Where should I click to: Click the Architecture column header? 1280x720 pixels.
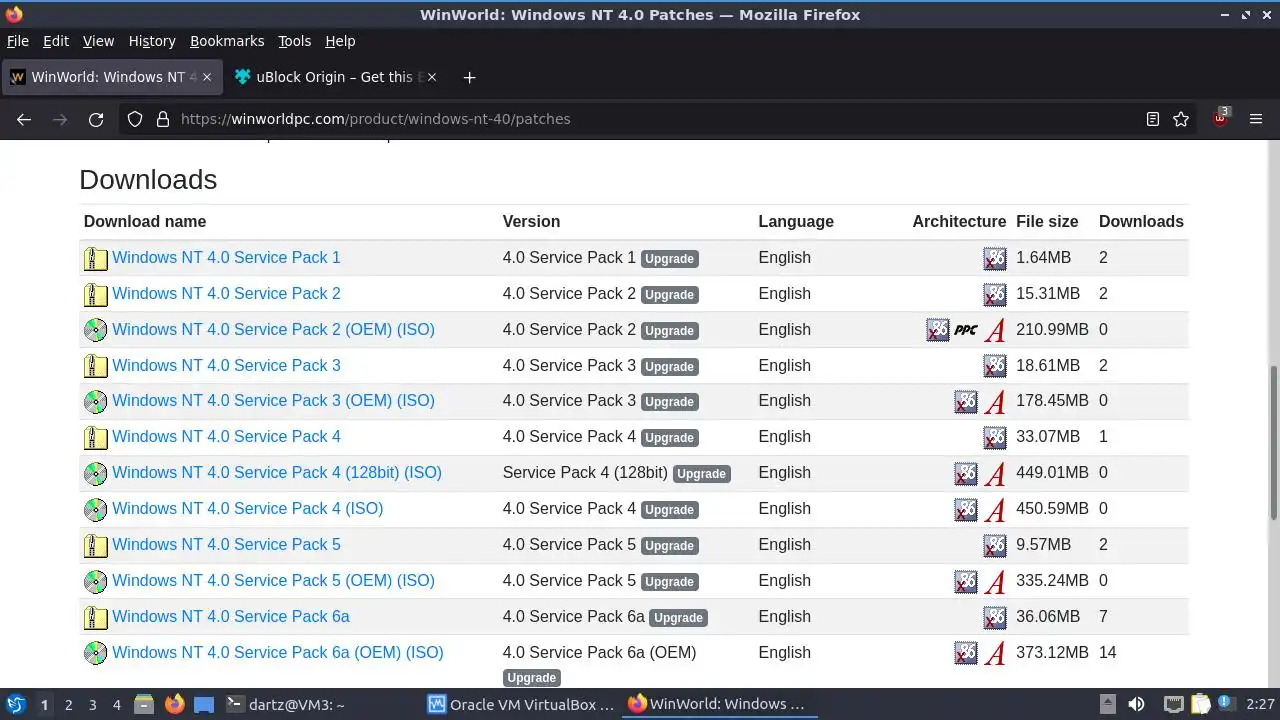coord(959,221)
